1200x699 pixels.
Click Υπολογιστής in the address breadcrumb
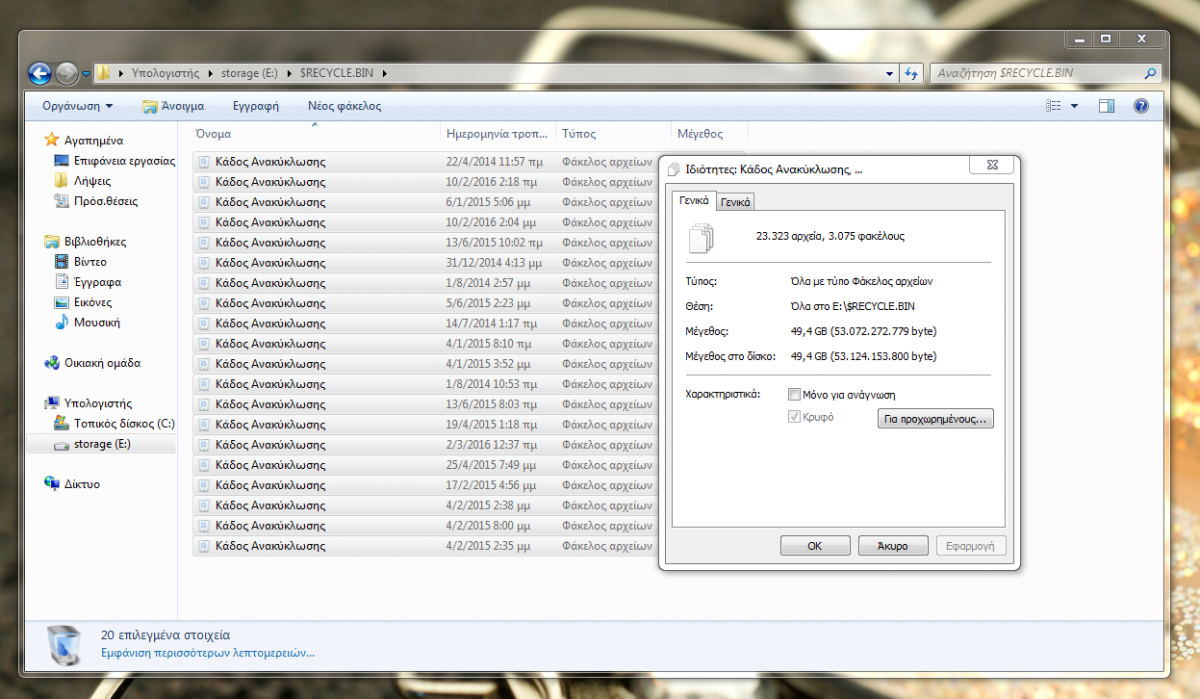[x=164, y=73]
